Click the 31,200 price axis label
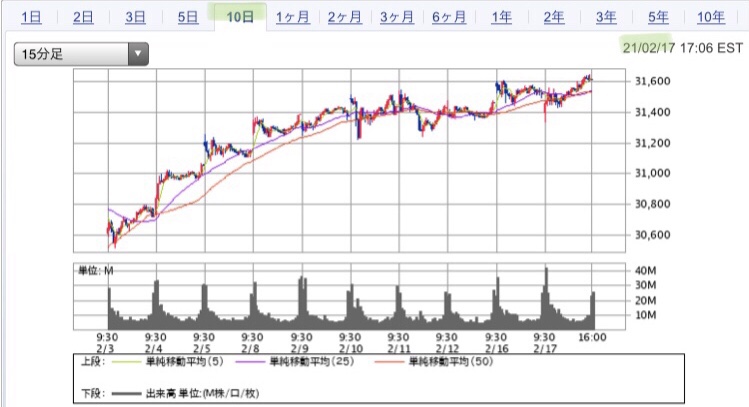749x407 pixels. [x=653, y=143]
